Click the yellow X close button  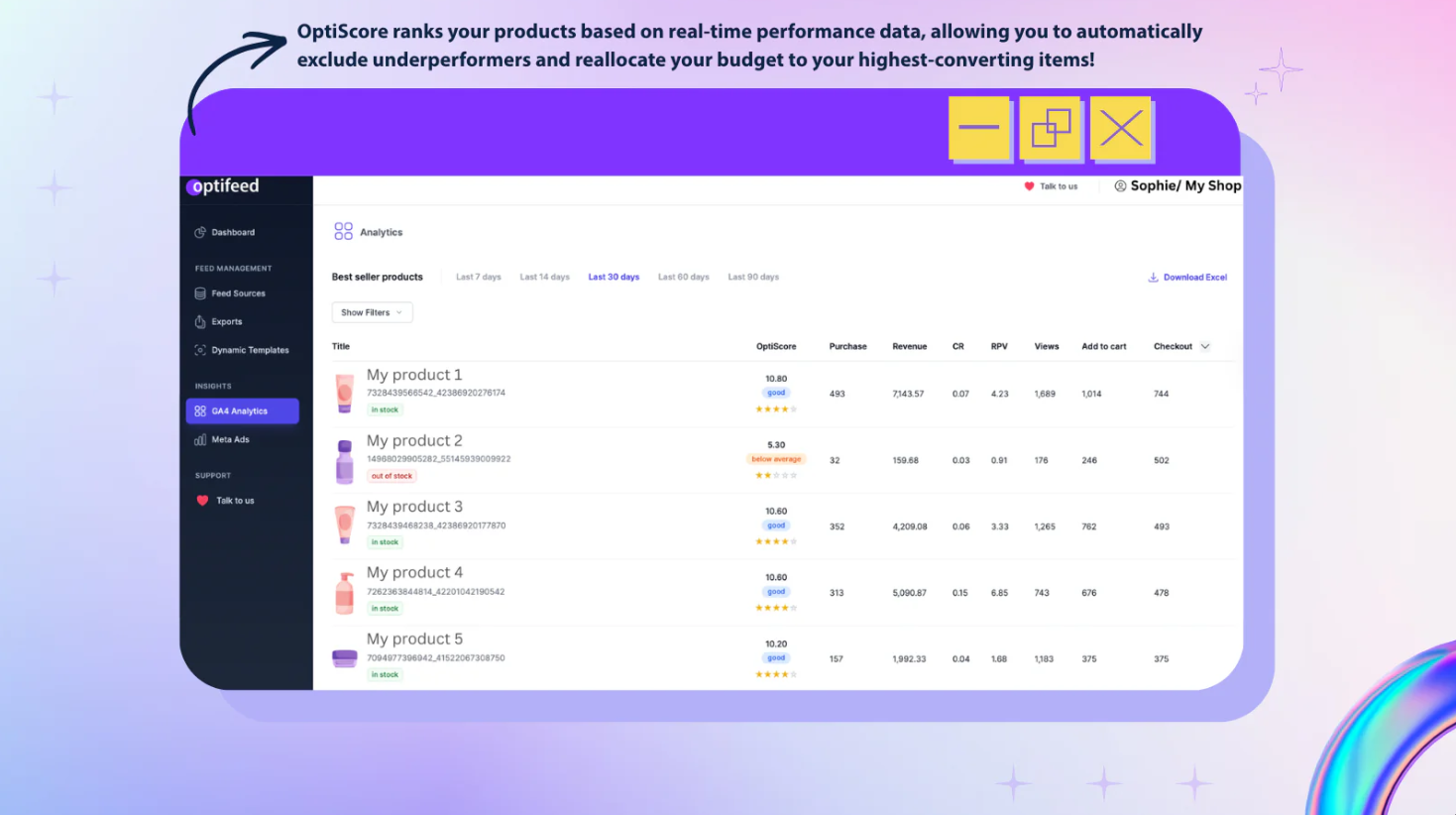tap(1121, 128)
